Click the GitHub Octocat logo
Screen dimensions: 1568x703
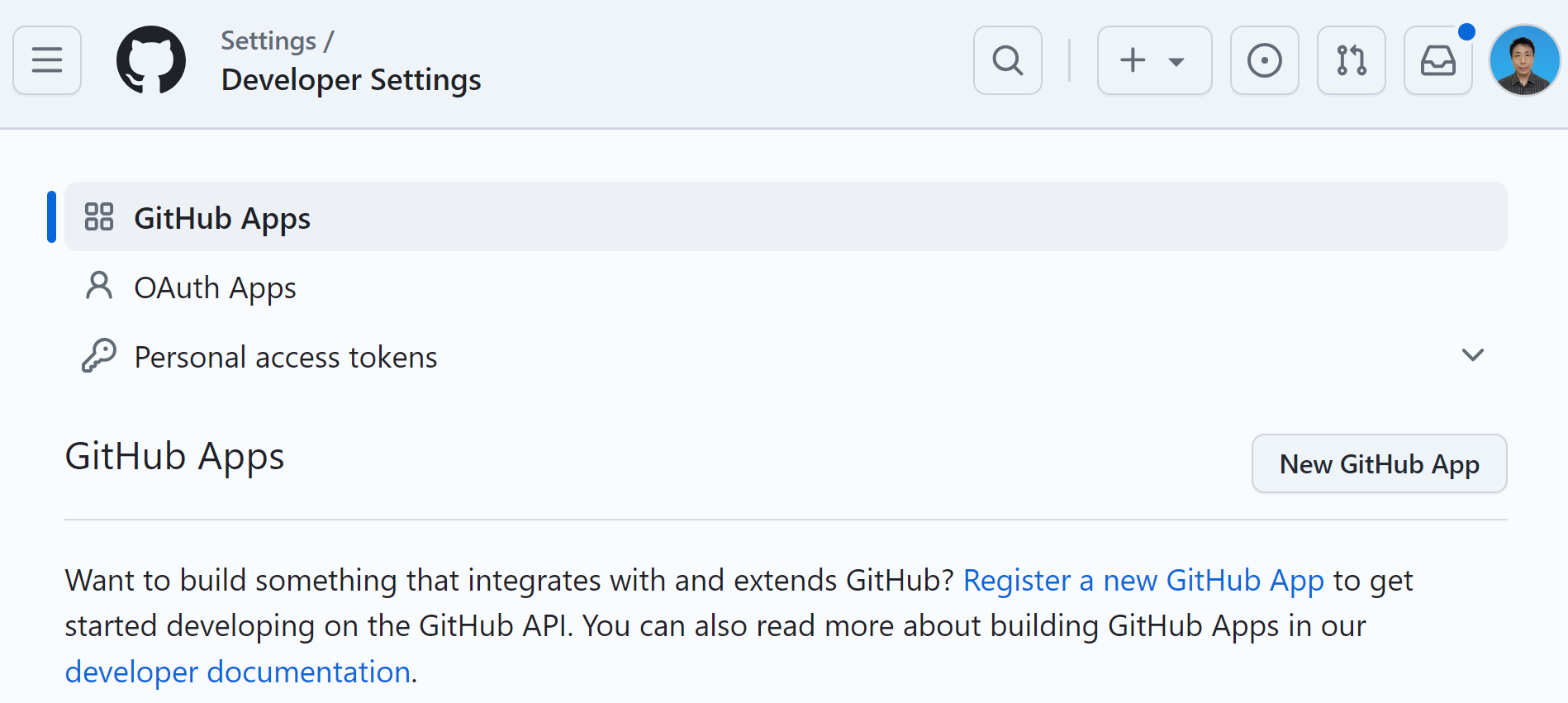(151, 60)
